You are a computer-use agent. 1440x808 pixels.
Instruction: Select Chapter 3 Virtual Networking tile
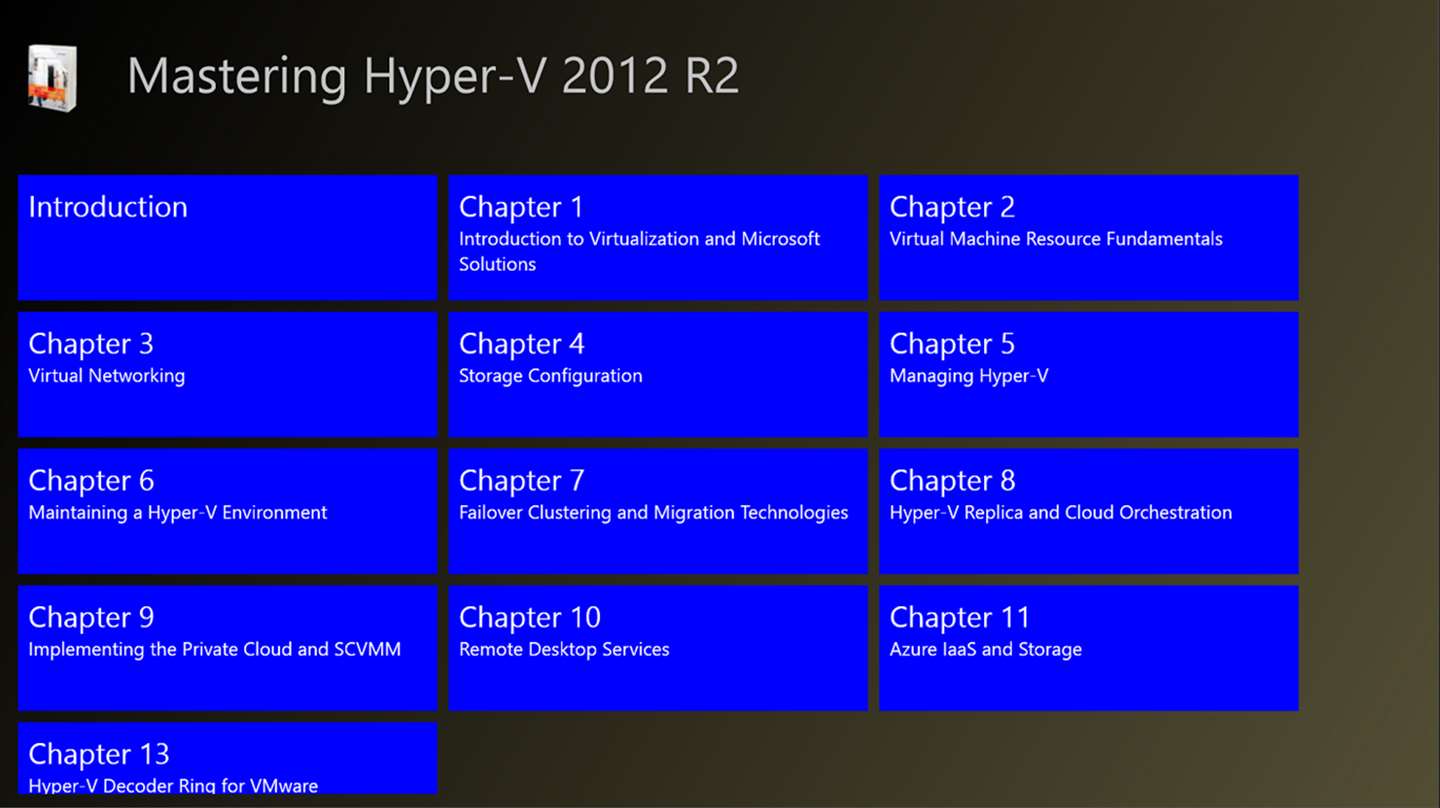click(x=228, y=375)
